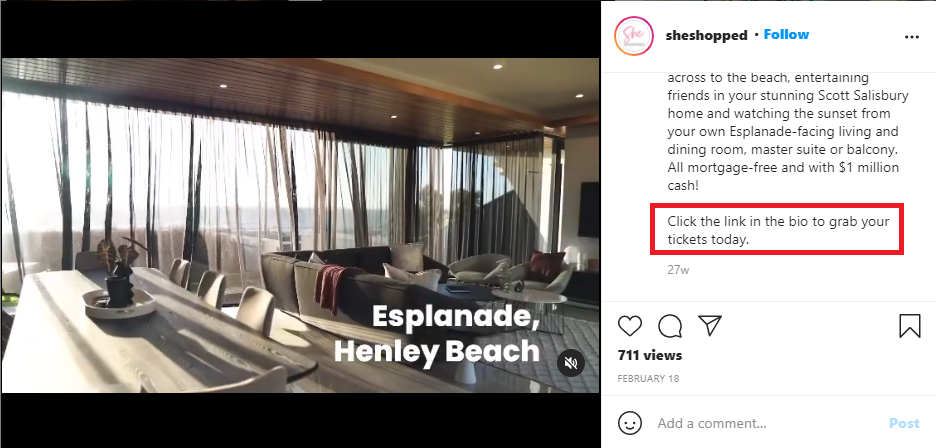Unmute the video sound
Viewport: 936px width, 448px height.
[571, 363]
